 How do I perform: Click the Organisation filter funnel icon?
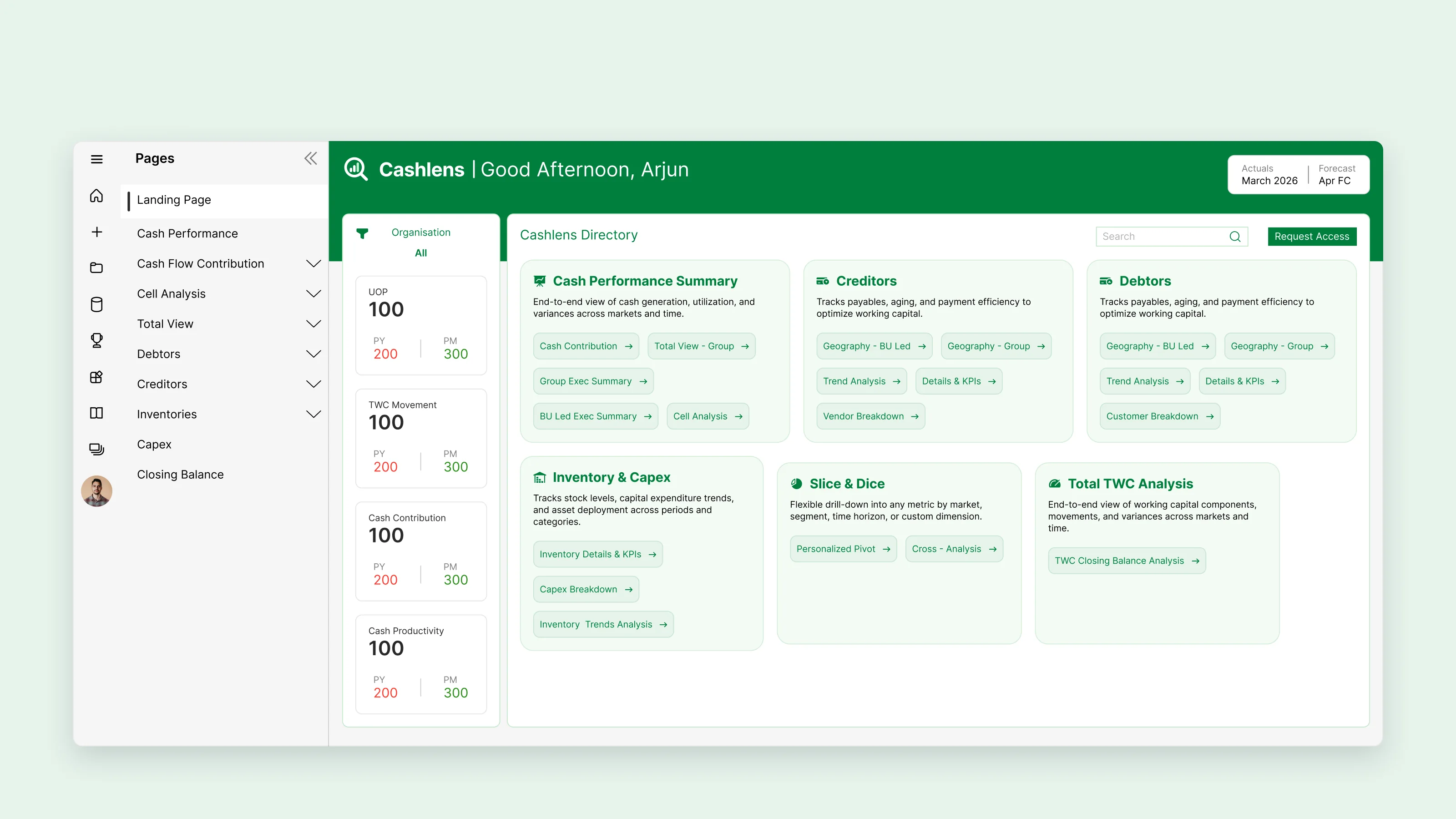tap(362, 233)
